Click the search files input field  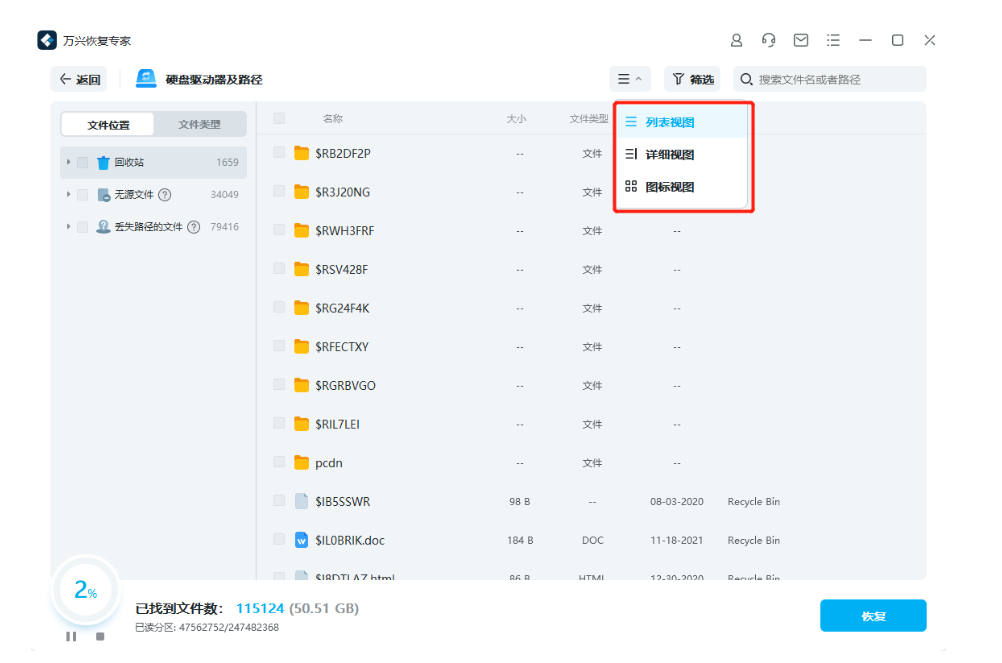tap(830, 78)
